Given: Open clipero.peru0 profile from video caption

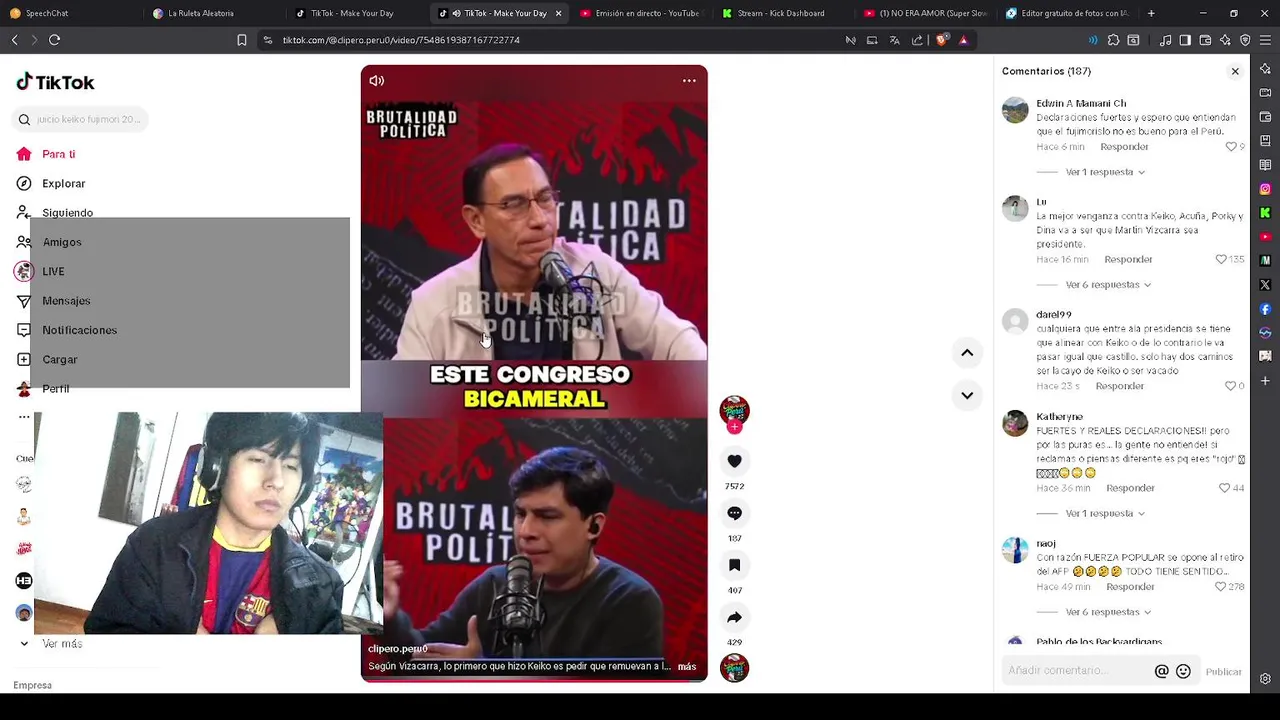Looking at the screenshot, I should (397, 649).
